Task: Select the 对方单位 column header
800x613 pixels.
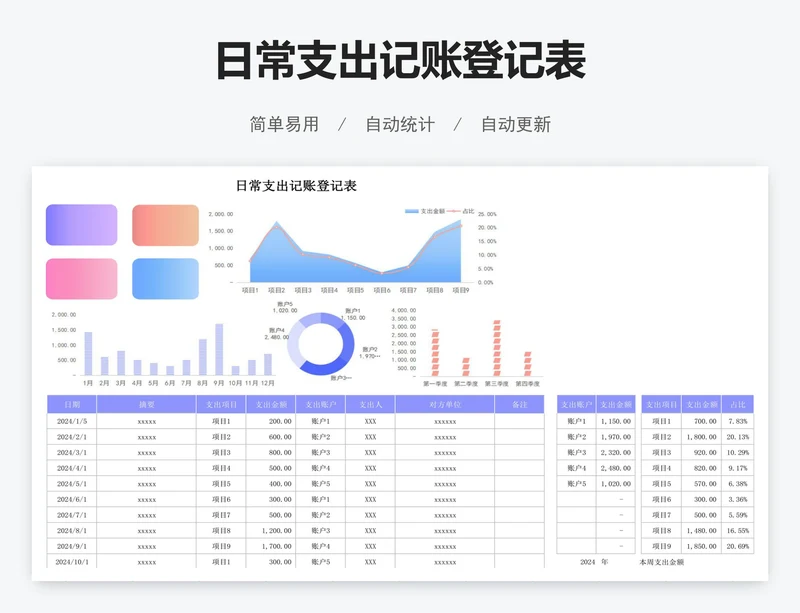Action: tap(445, 404)
